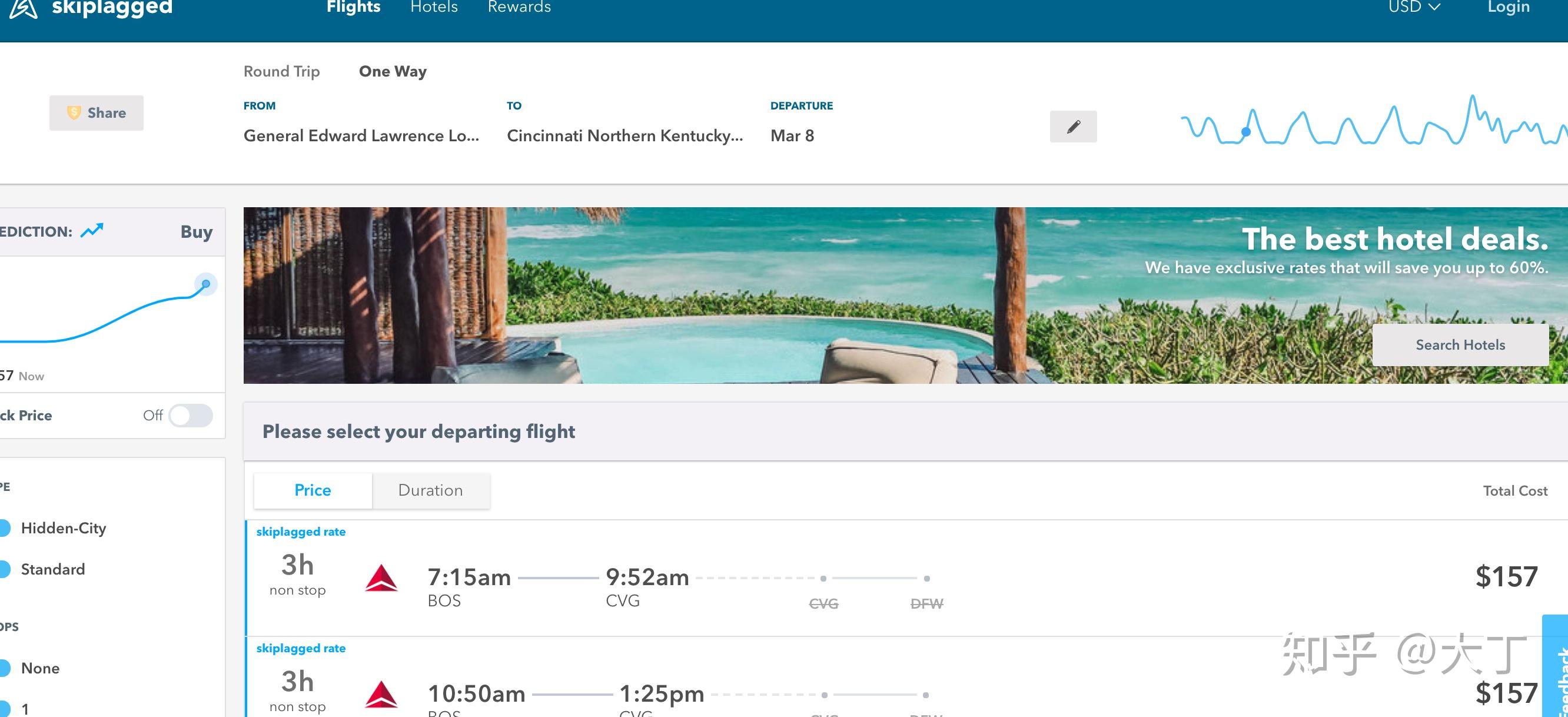
Task: Click the skiplagged brand name
Action: (112, 7)
